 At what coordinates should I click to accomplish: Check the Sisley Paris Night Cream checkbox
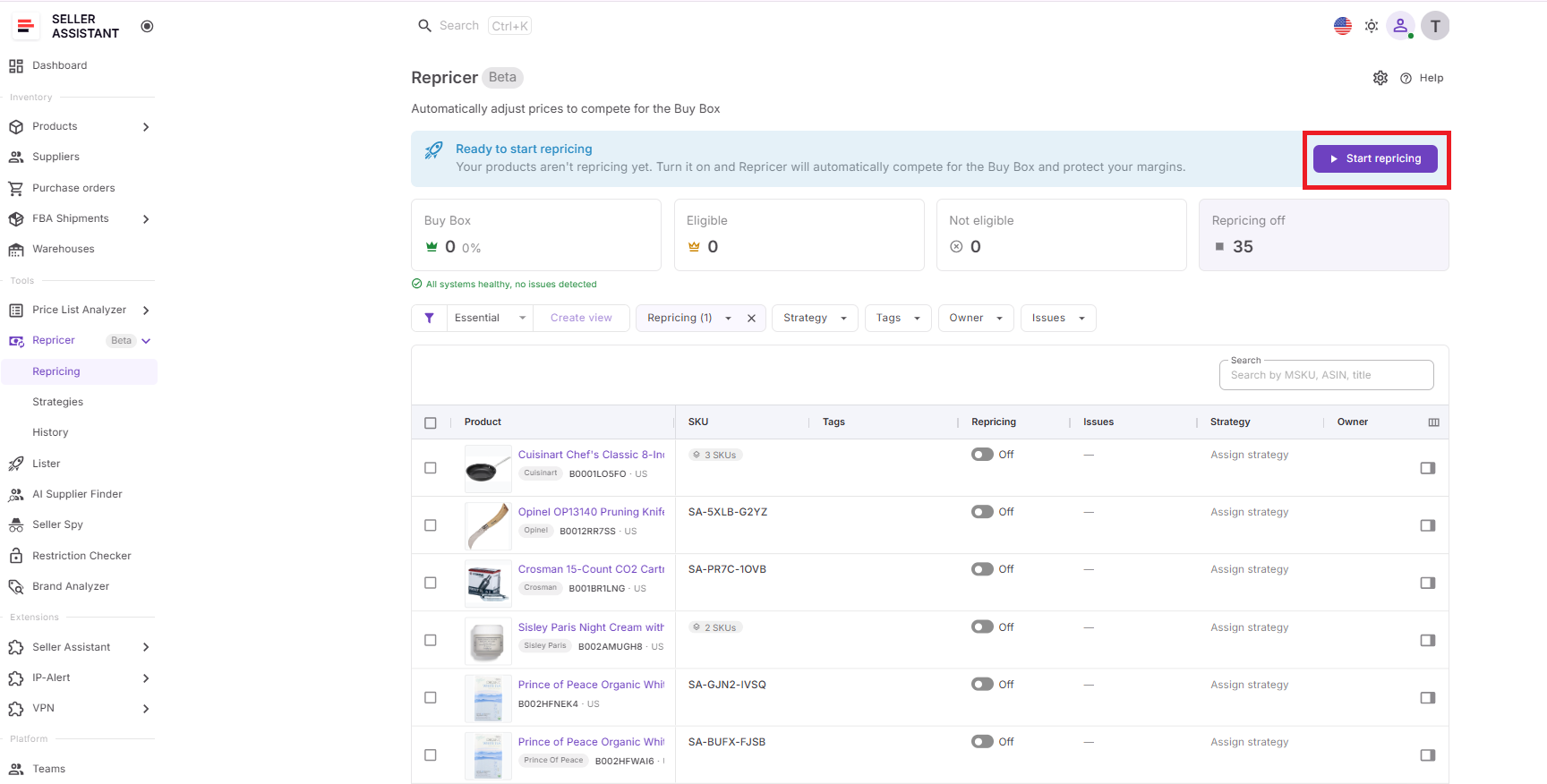click(x=431, y=640)
